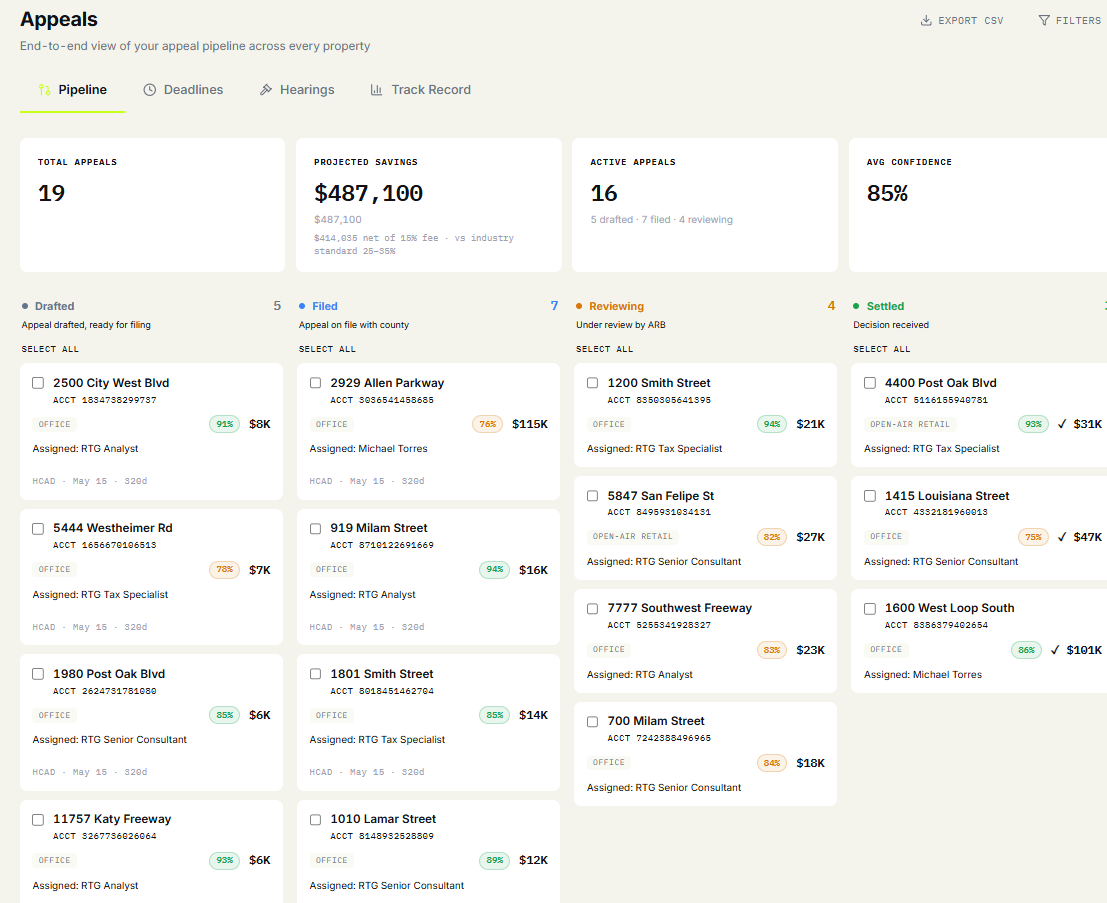The height and width of the screenshot is (903, 1107).
Task: Click the 76% confidence badge on 2929 Allen Parkway
Action: click(x=487, y=424)
